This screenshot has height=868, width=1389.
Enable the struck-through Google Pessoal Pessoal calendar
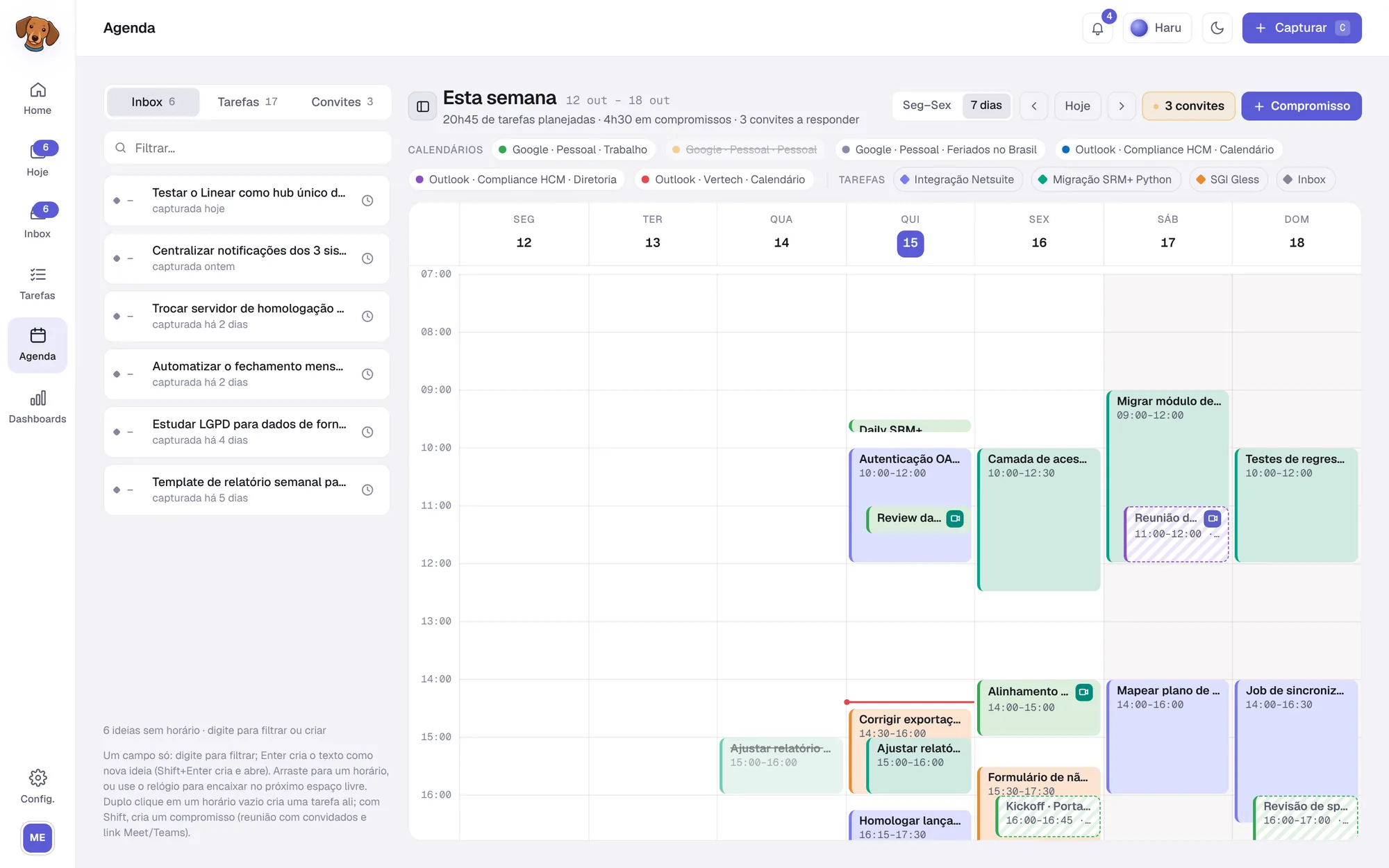(x=745, y=149)
